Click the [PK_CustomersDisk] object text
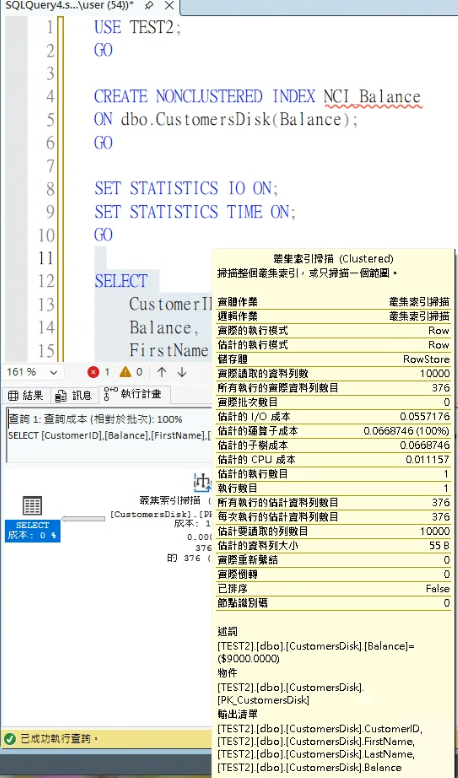Image resolution: width=458 pixels, height=778 pixels. click(x=263, y=700)
